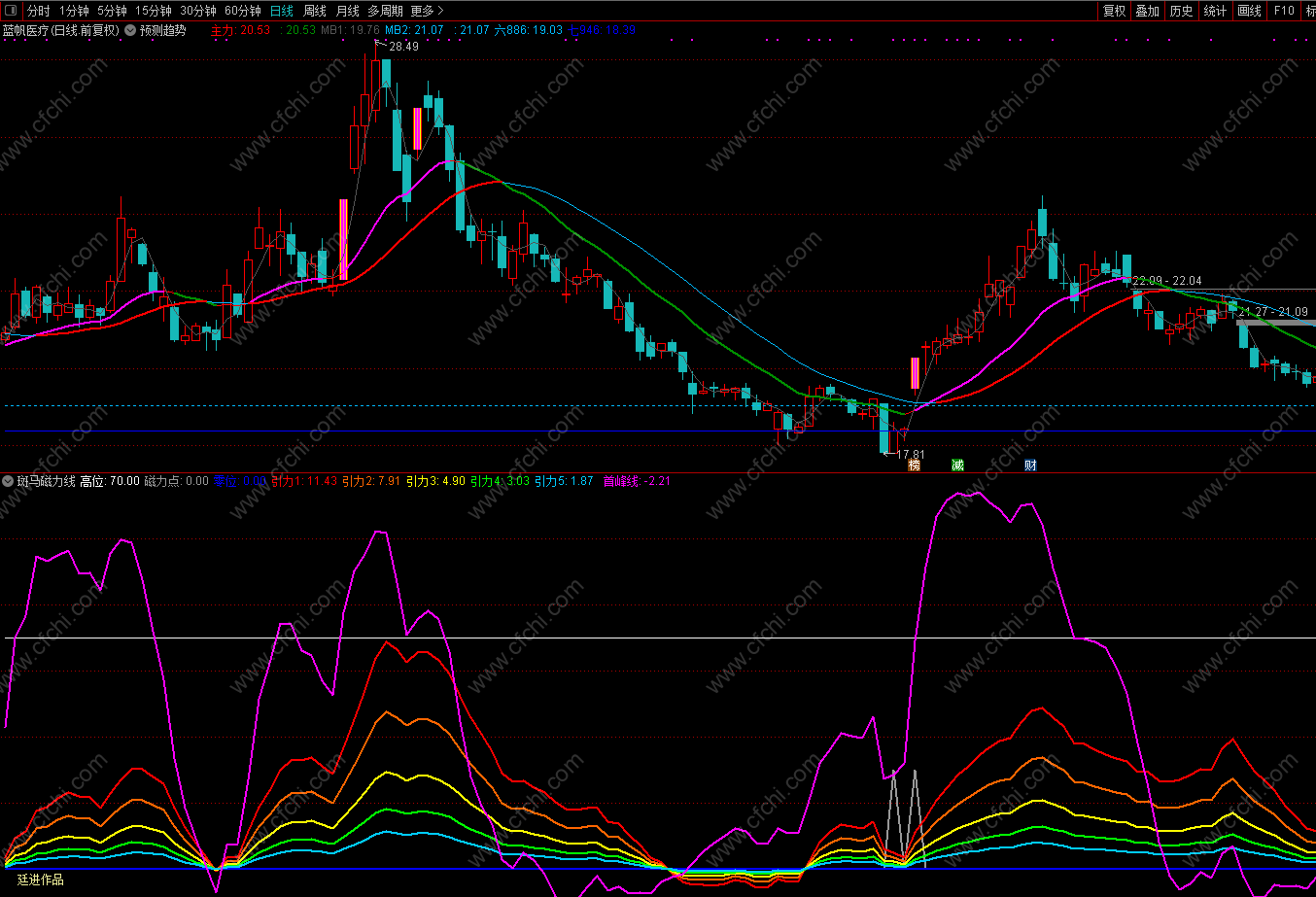The width and height of the screenshot is (1316, 897).
Task: Click the 六886: 19.03 value label
Action: pyautogui.click(x=529, y=30)
